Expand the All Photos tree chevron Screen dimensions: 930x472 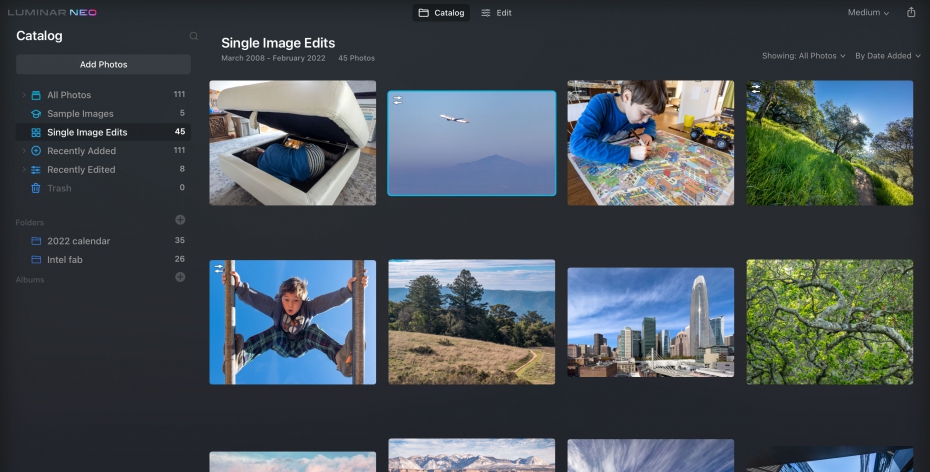[24, 95]
